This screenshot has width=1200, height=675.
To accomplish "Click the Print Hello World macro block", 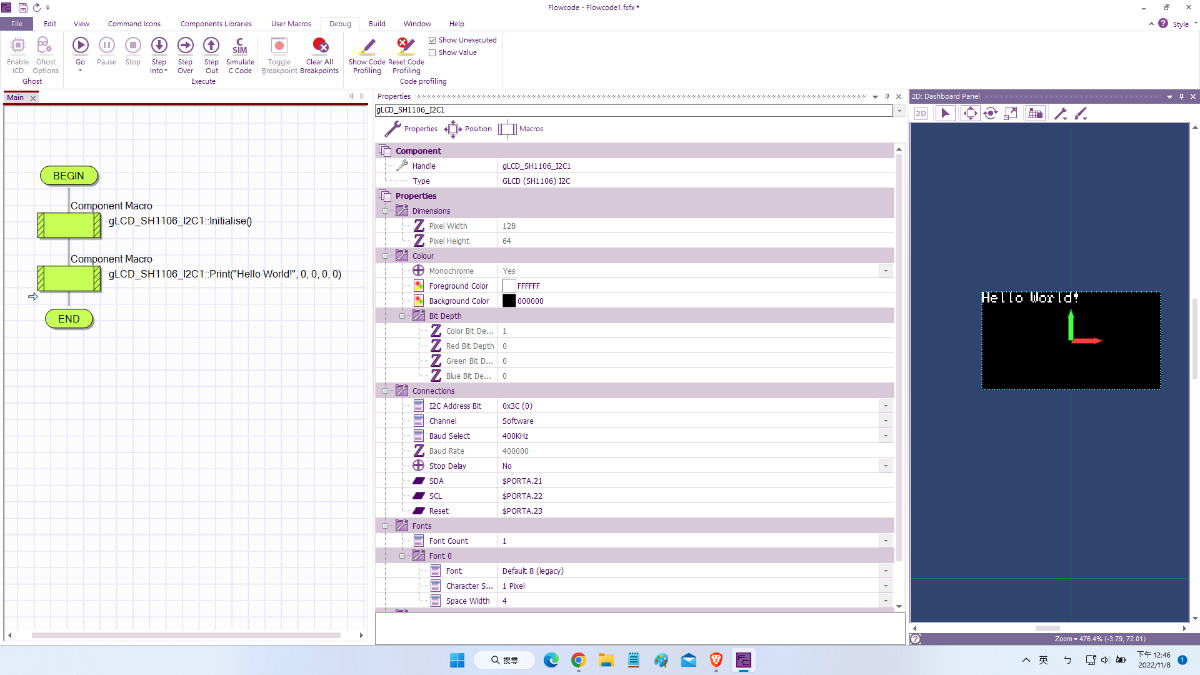I will [x=69, y=278].
